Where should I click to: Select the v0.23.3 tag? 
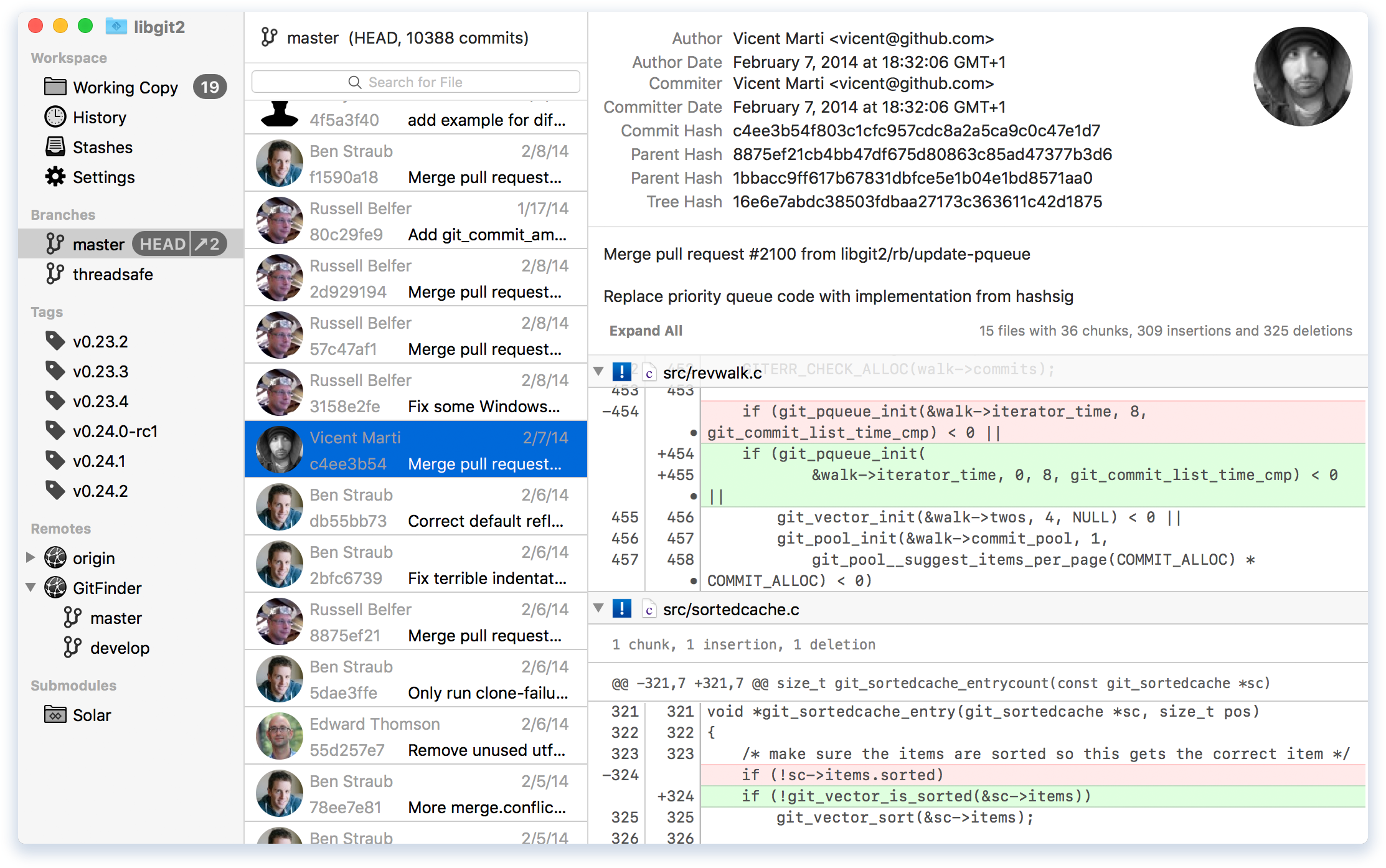pos(100,371)
